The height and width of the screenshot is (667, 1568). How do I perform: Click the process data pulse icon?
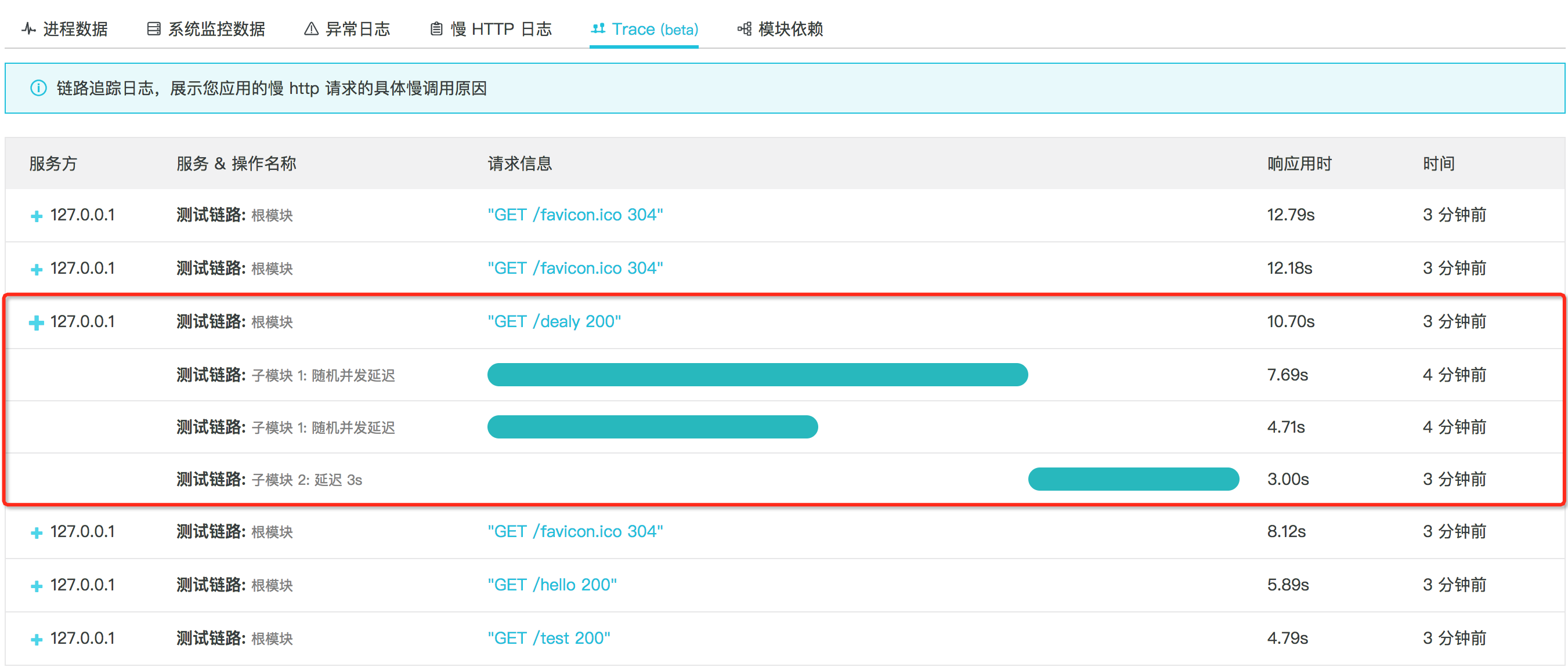28,28
